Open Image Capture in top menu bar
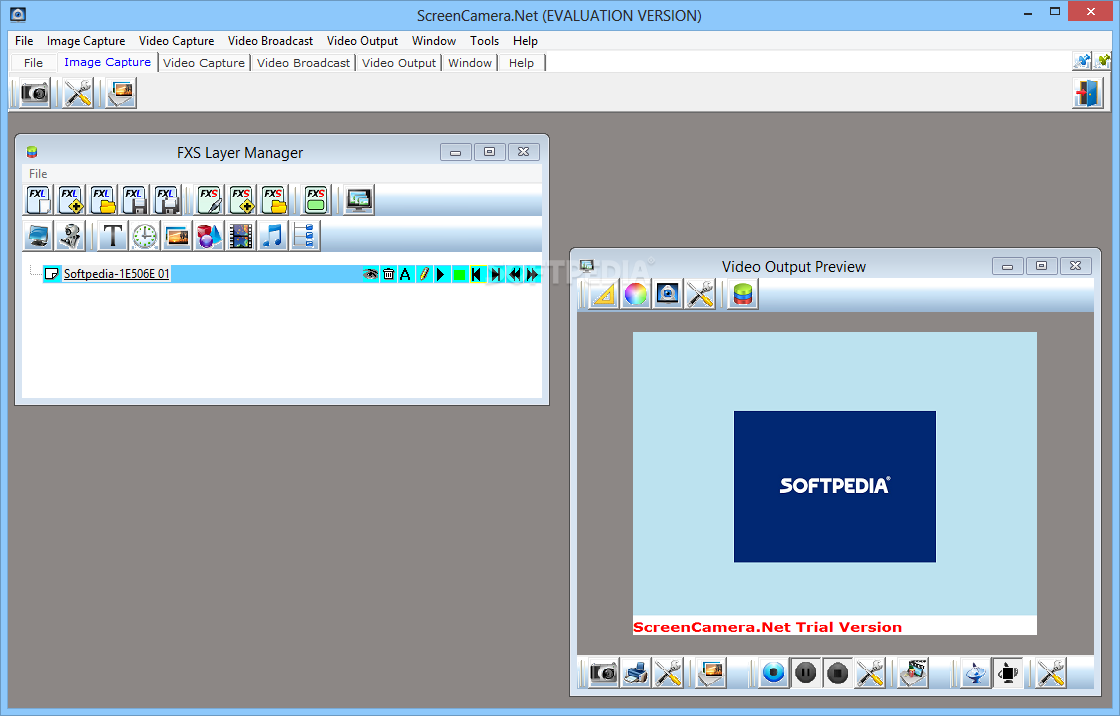The height and width of the screenshot is (716, 1120). 86,41
